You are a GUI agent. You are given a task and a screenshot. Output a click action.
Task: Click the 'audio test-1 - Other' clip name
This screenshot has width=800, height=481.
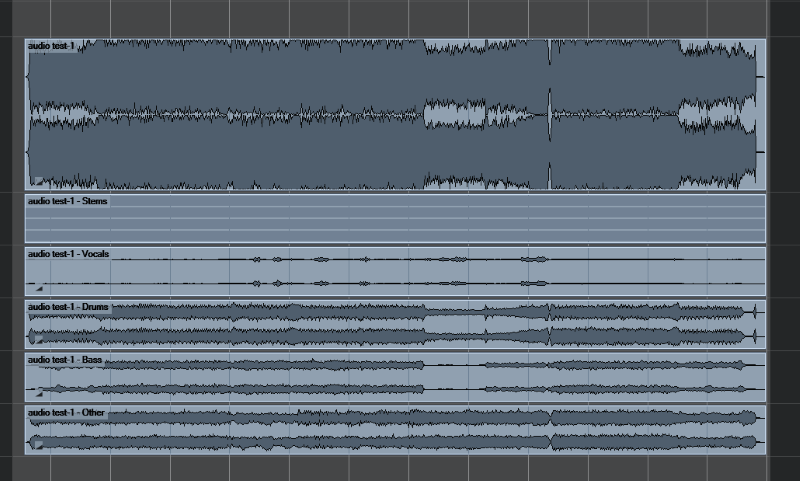click(67, 412)
